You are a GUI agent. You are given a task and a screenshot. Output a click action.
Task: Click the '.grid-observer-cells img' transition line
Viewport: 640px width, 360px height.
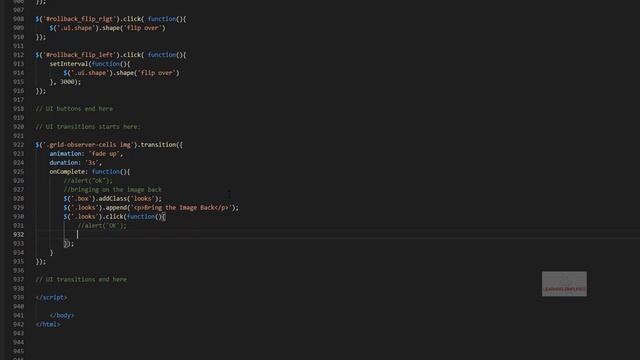[x=109, y=144]
